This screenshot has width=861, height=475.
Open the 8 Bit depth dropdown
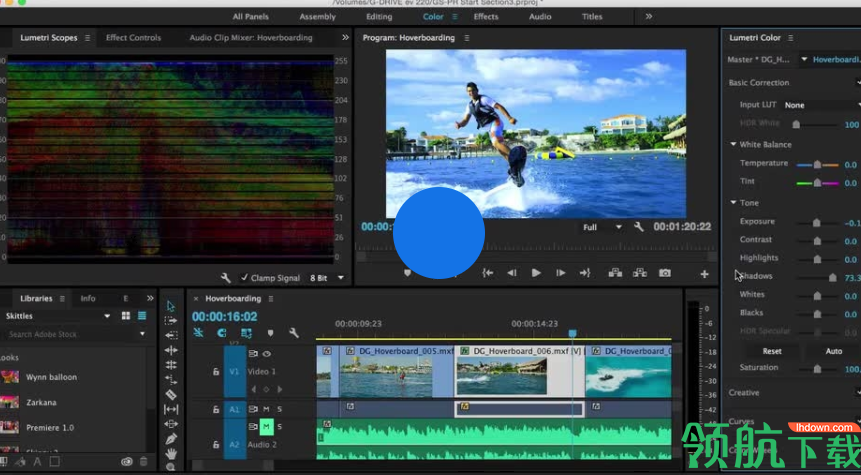click(x=327, y=278)
